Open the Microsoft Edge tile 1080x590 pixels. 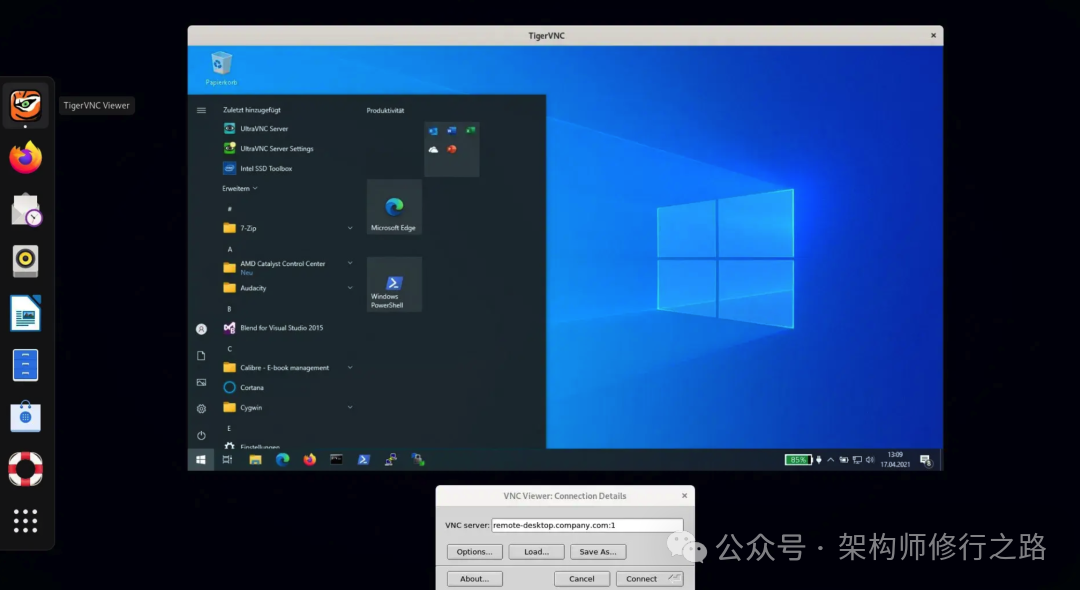394,209
